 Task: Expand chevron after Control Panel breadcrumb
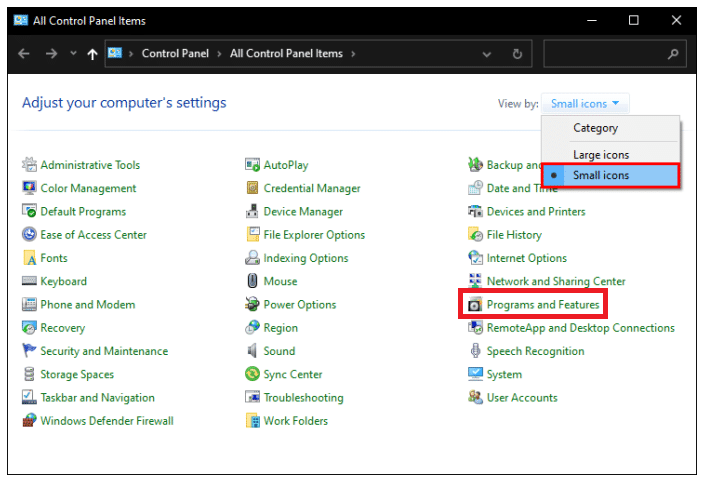pos(219,54)
